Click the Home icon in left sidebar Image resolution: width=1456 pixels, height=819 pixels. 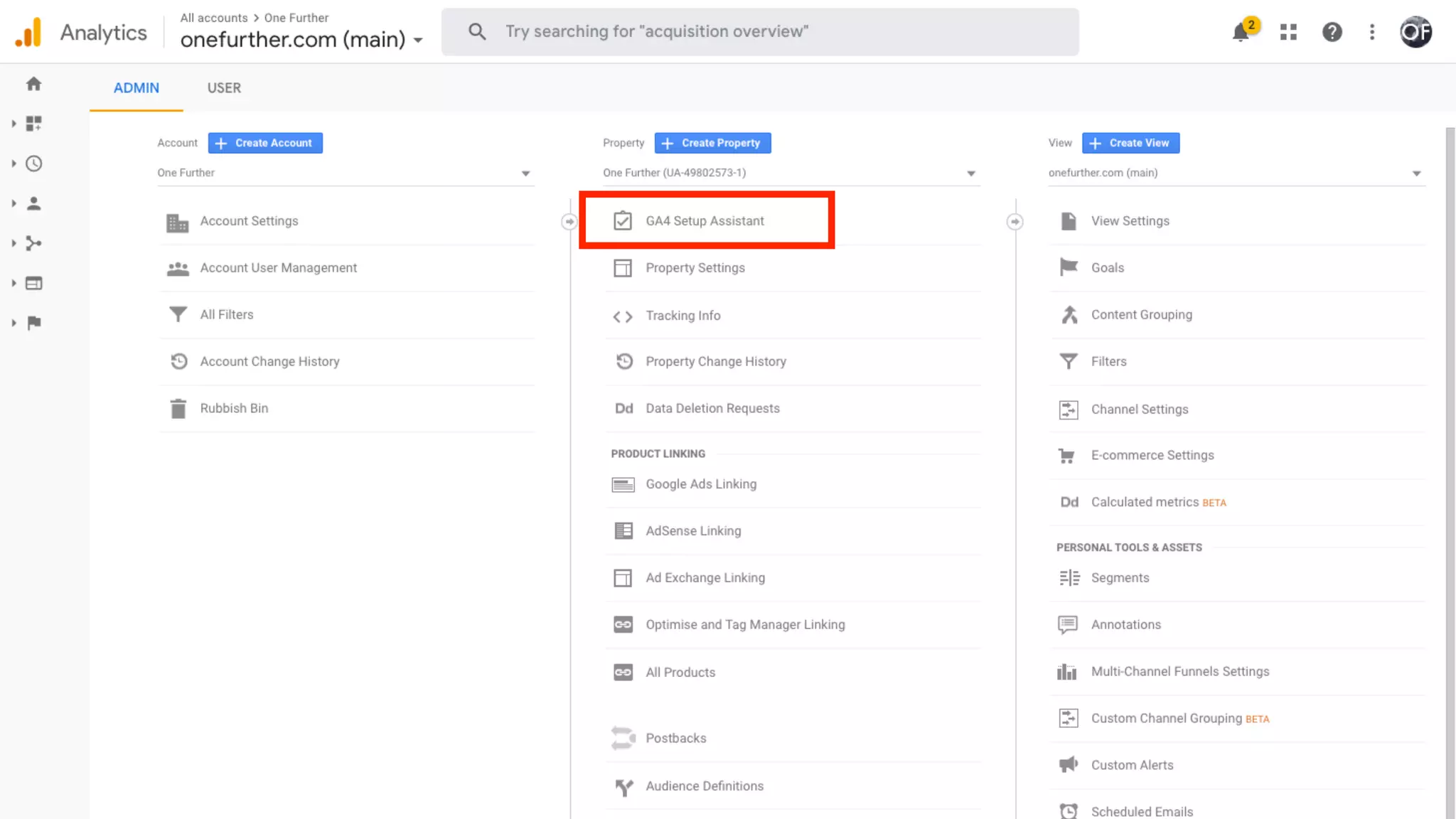[33, 84]
